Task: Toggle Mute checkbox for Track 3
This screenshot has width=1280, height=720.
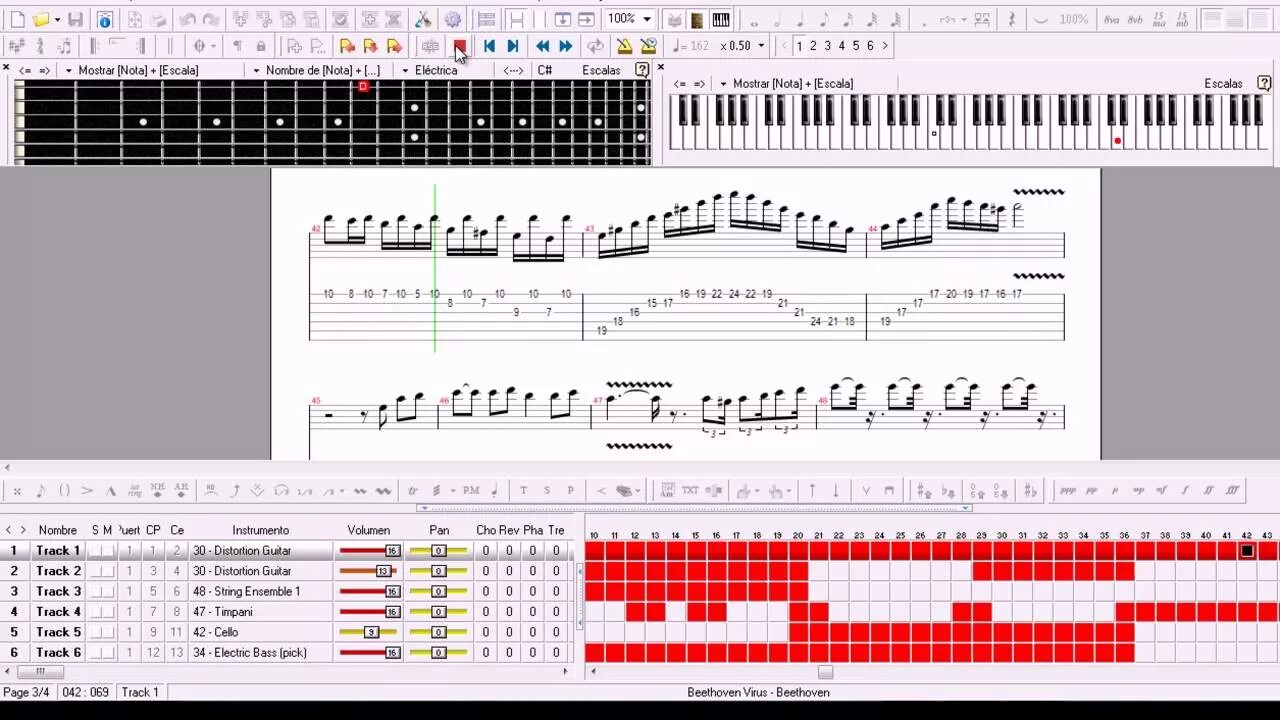Action: (108, 592)
